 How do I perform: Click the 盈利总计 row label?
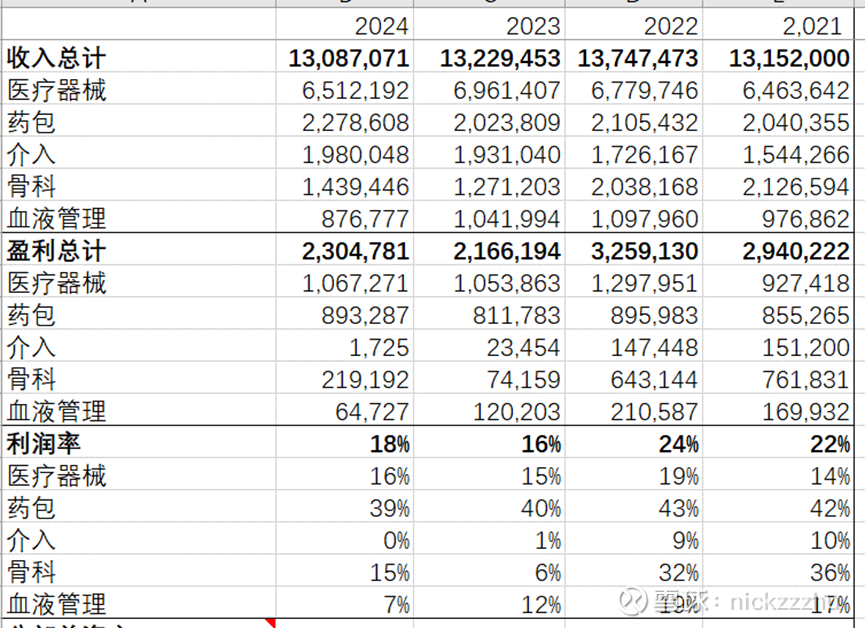[x=138, y=251]
